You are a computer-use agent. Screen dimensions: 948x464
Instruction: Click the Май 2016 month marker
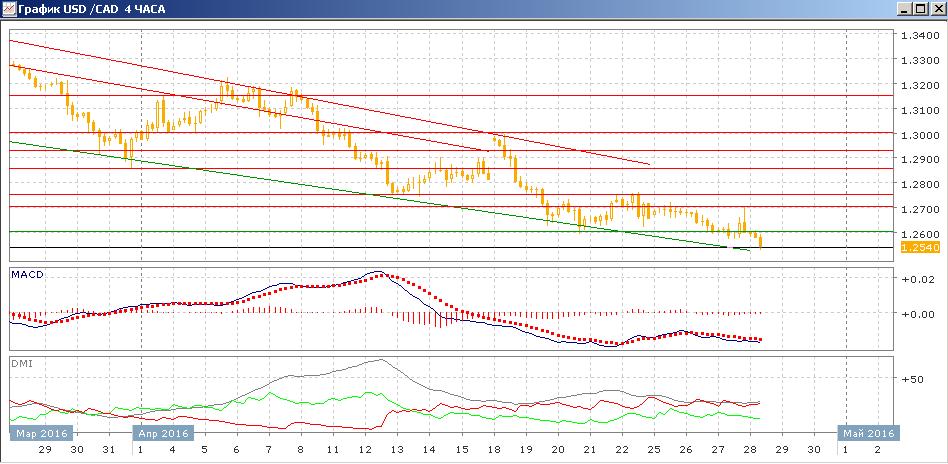pyautogui.click(x=869, y=433)
